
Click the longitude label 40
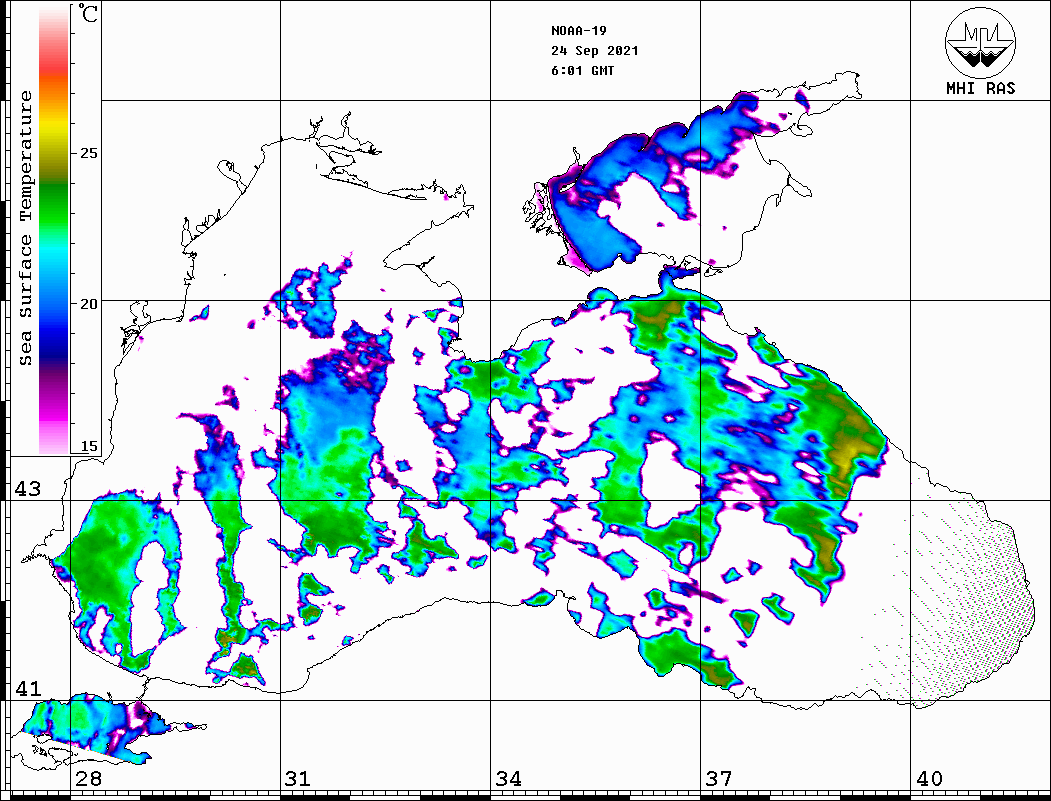[929, 779]
